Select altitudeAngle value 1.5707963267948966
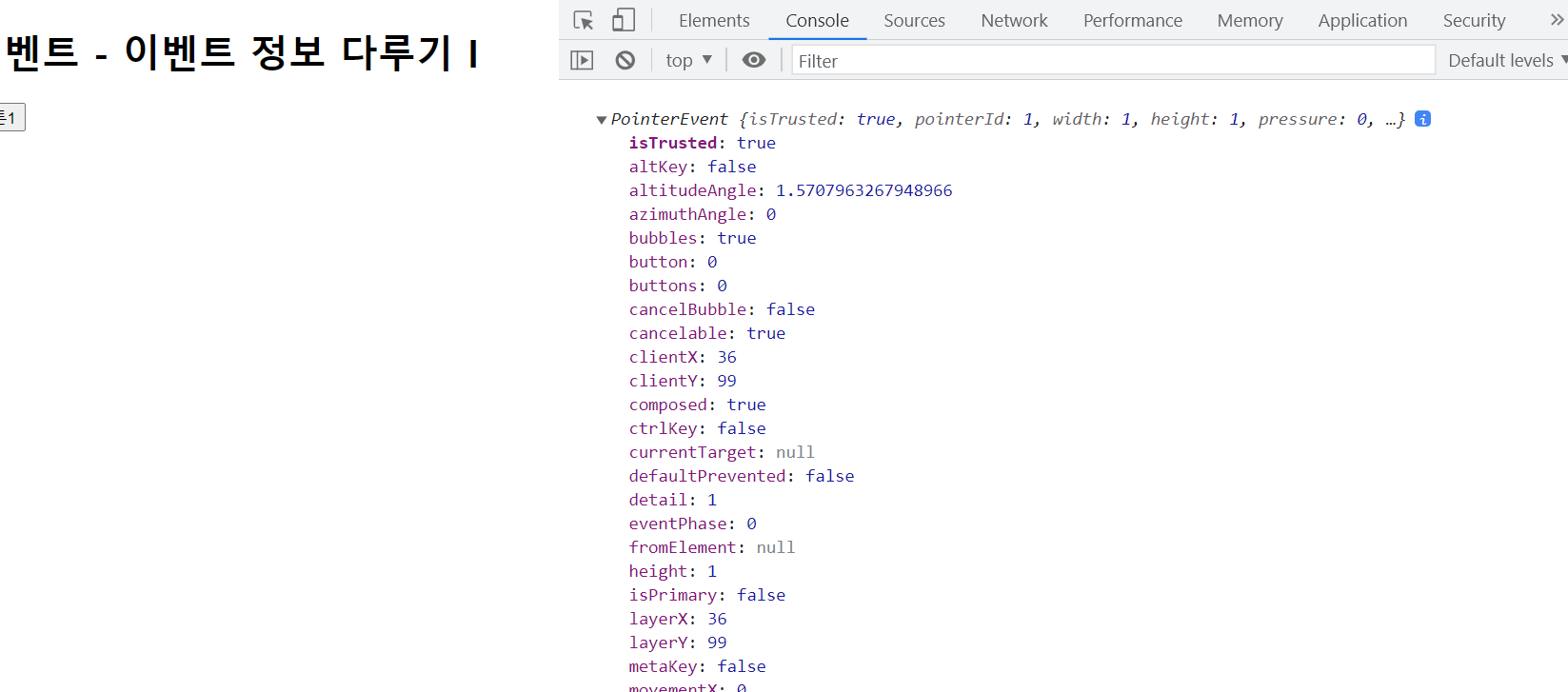Image resolution: width=1568 pixels, height=692 pixels. (863, 190)
